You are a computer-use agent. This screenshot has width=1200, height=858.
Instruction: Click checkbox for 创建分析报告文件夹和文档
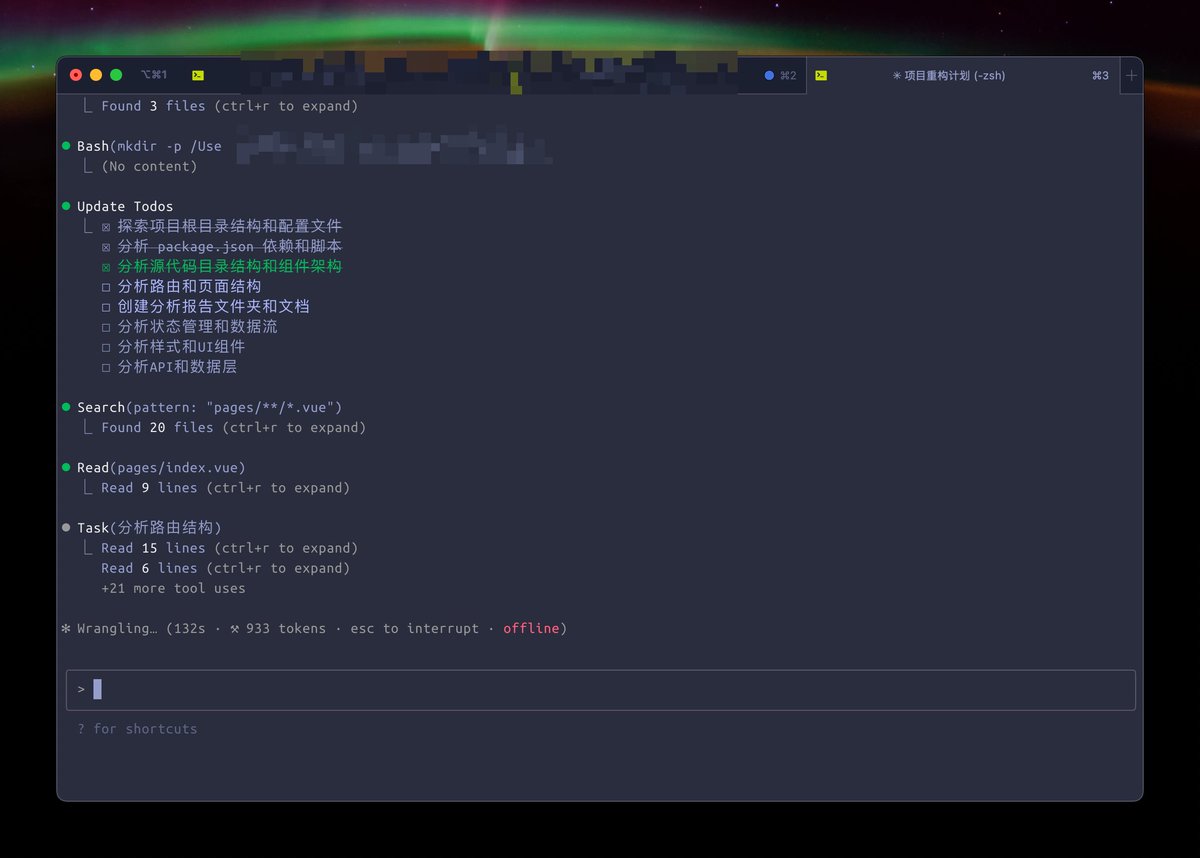[x=106, y=307]
